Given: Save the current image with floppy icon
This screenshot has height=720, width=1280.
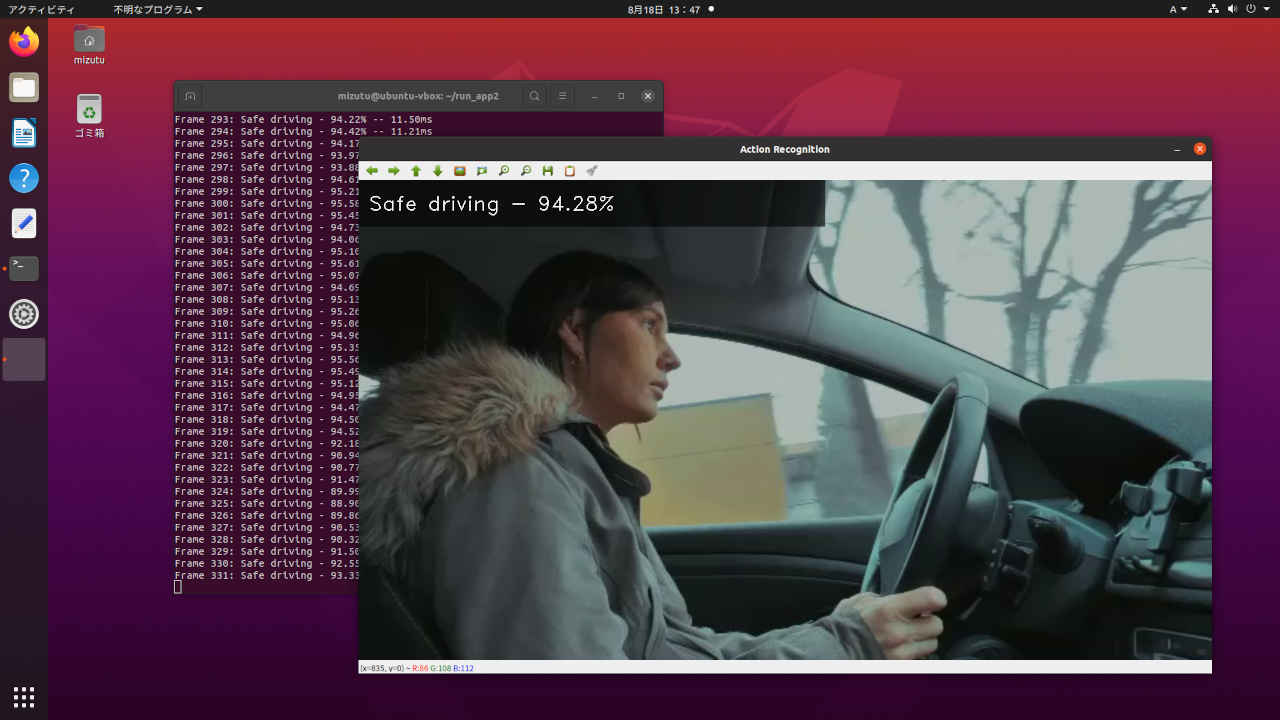Looking at the screenshot, I should point(548,171).
